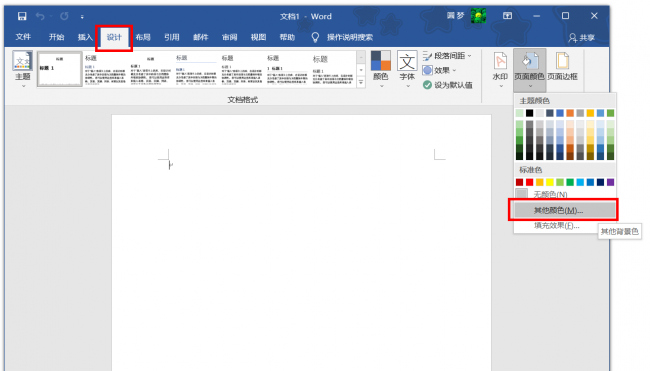Image resolution: width=650 pixels, height=371 pixels.
Task: Select the 设计 Design tab
Action: point(114,37)
